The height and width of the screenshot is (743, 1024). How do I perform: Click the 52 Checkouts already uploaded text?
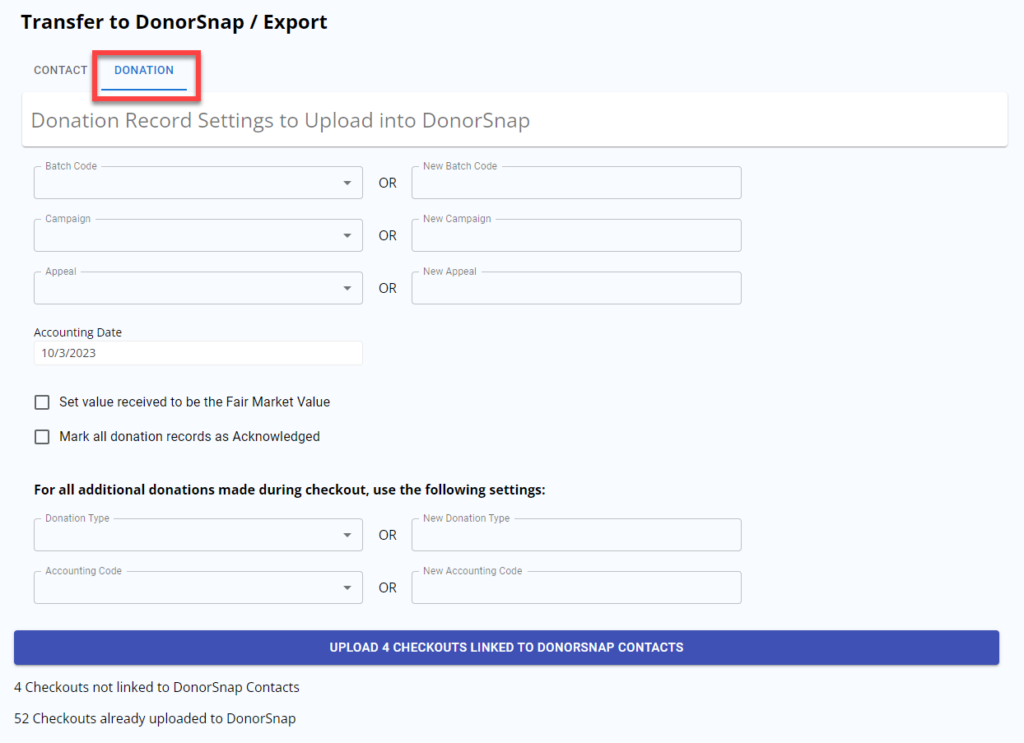pos(155,719)
